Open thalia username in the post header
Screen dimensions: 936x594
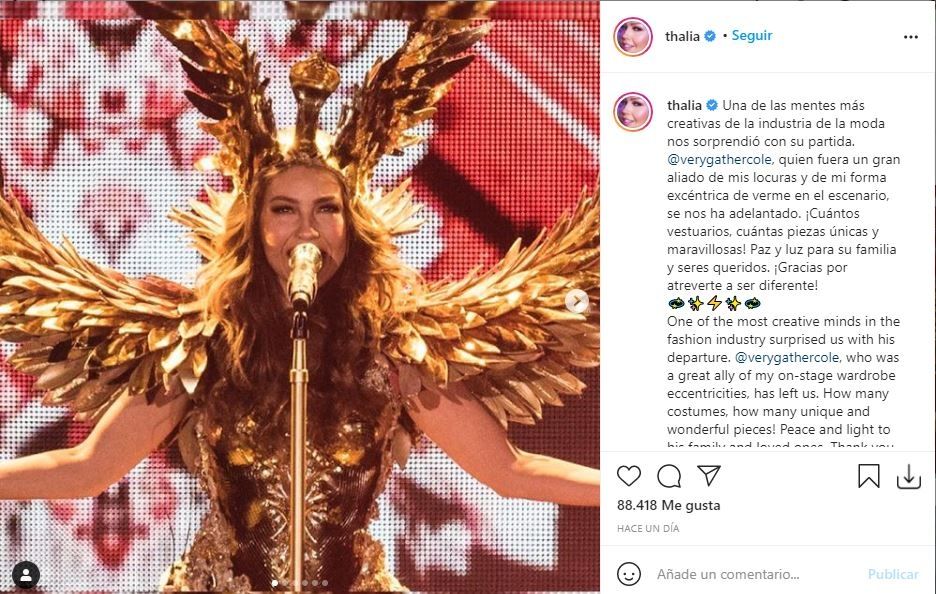(x=682, y=36)
